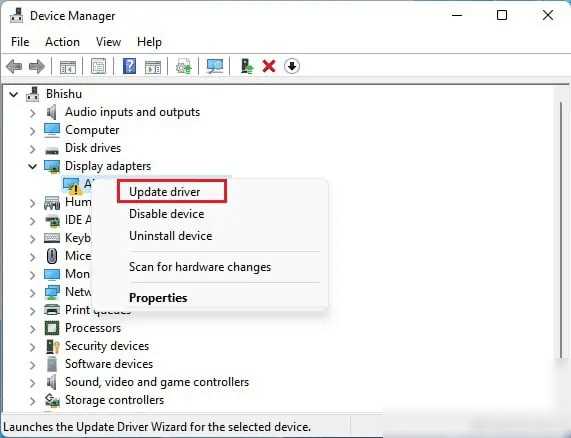Open the File menu

point(20,42)
